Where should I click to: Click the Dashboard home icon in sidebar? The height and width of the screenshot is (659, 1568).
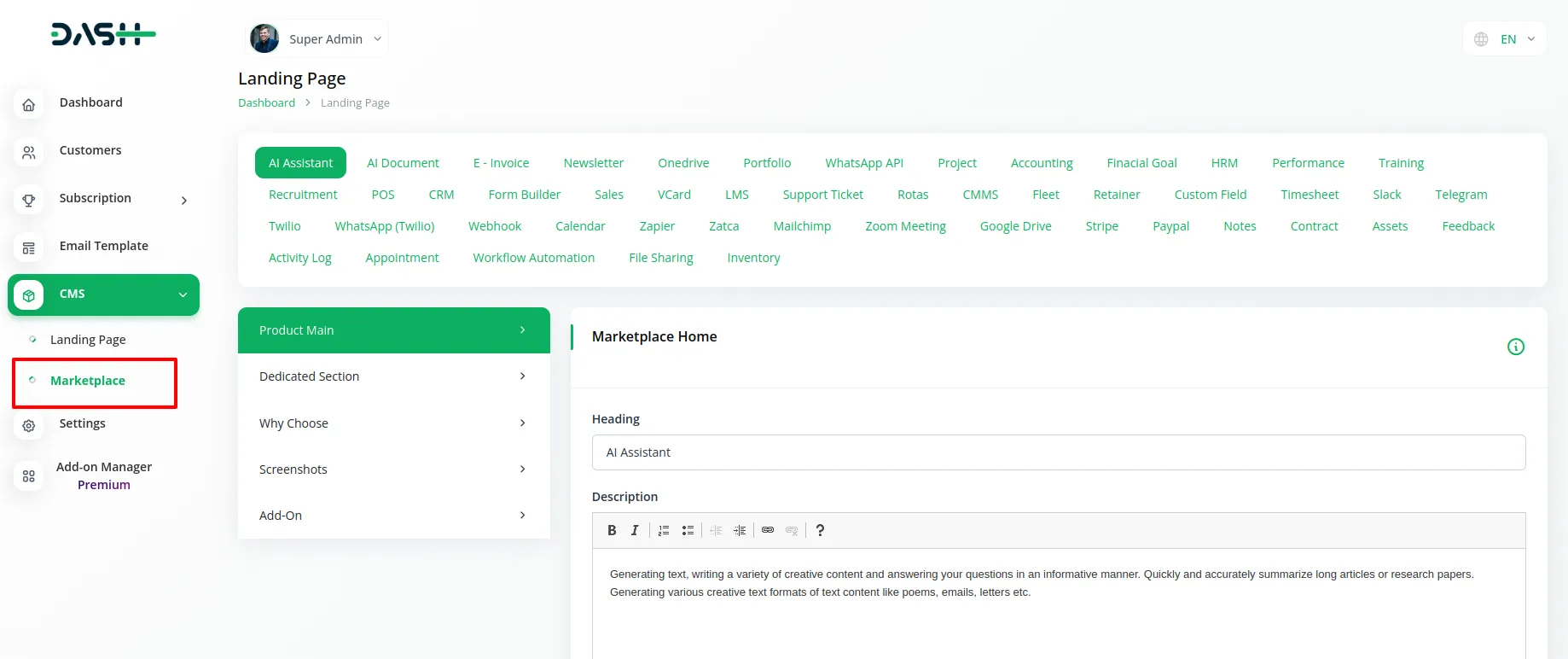pos(29,104)
